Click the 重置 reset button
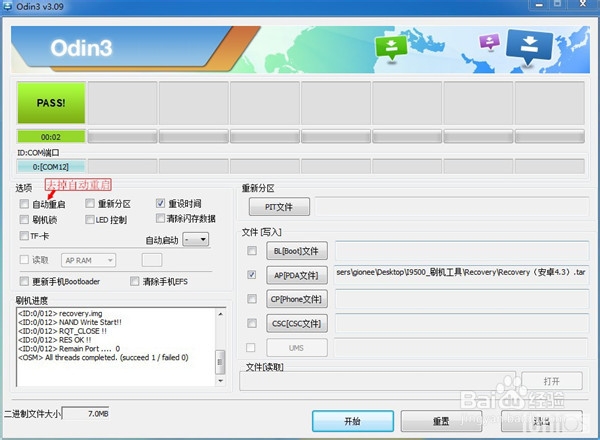 441,421
